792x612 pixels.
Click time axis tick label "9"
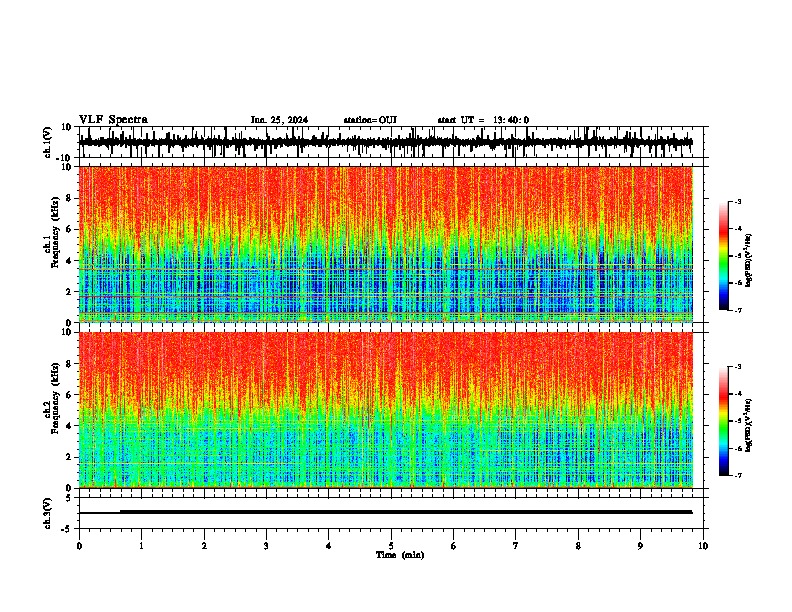pyautogui.click(x=640, y=546)
